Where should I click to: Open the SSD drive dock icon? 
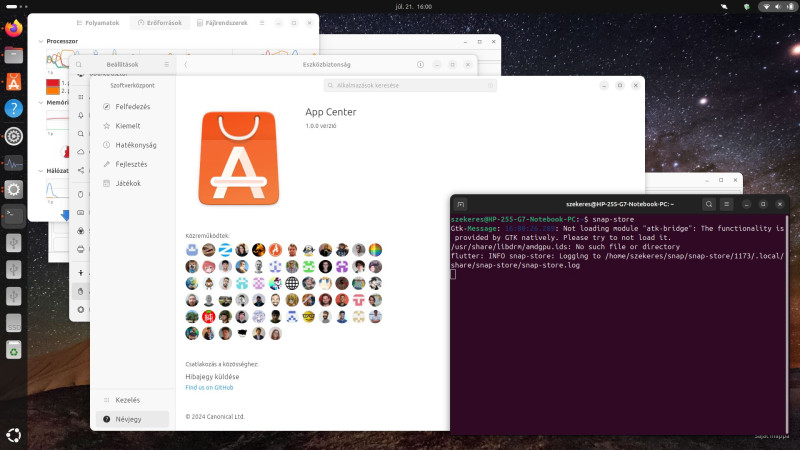pyautogui.click(x=14, y=323)
